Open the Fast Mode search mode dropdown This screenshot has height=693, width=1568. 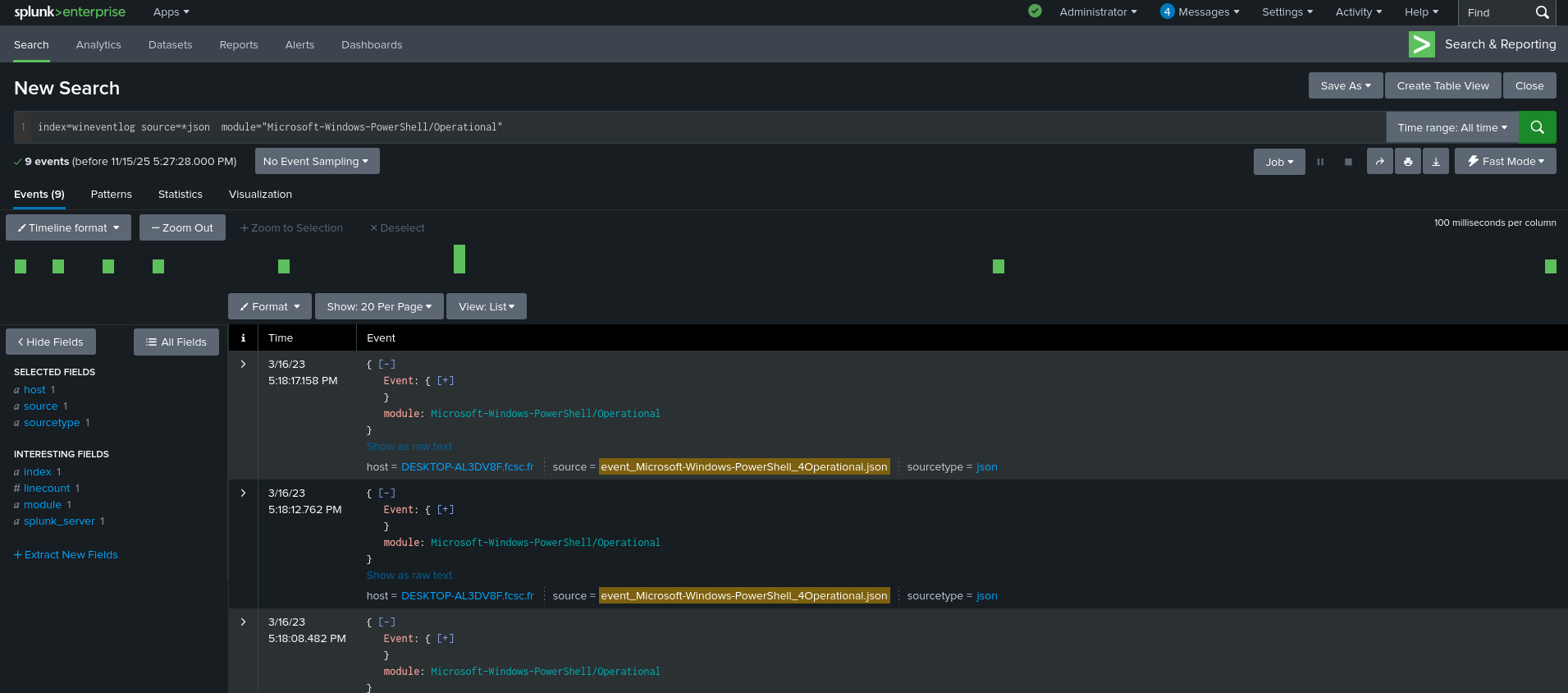(1505, 162)
